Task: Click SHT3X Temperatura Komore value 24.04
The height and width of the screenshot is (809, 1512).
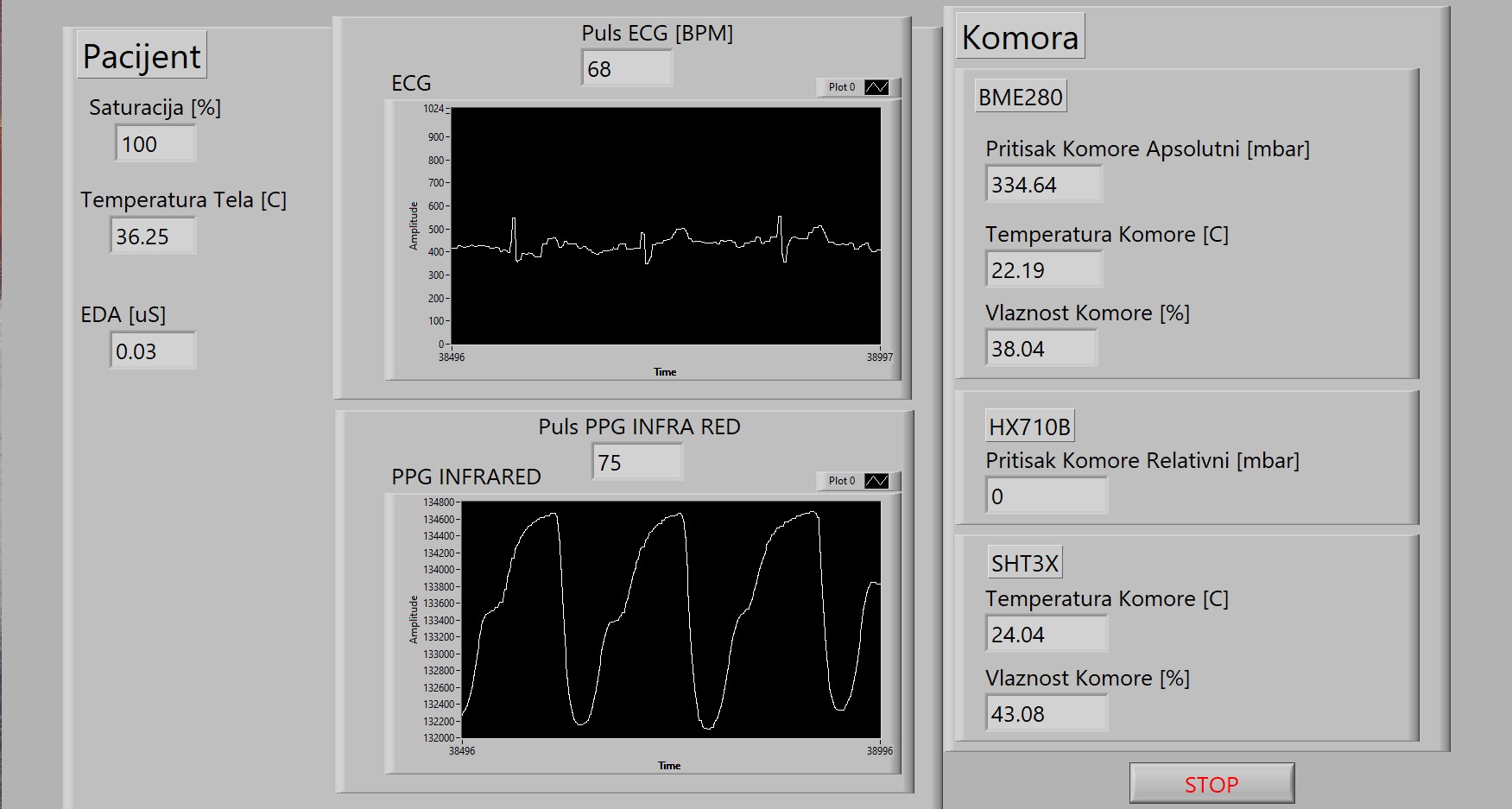Action: tap(1046, 635)
